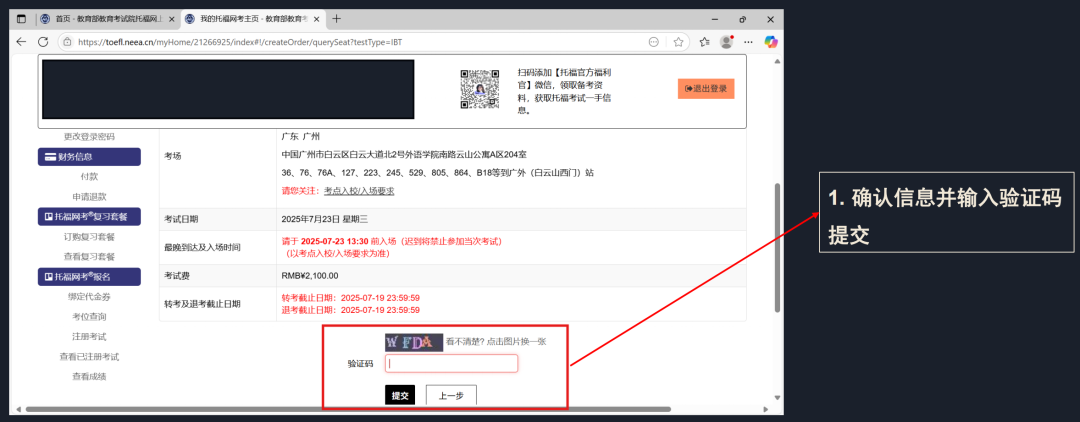Click the 最晚到达及入场时间 row label
The height and width of the screenshot is (422, 1080).
[x=202, y=247]
